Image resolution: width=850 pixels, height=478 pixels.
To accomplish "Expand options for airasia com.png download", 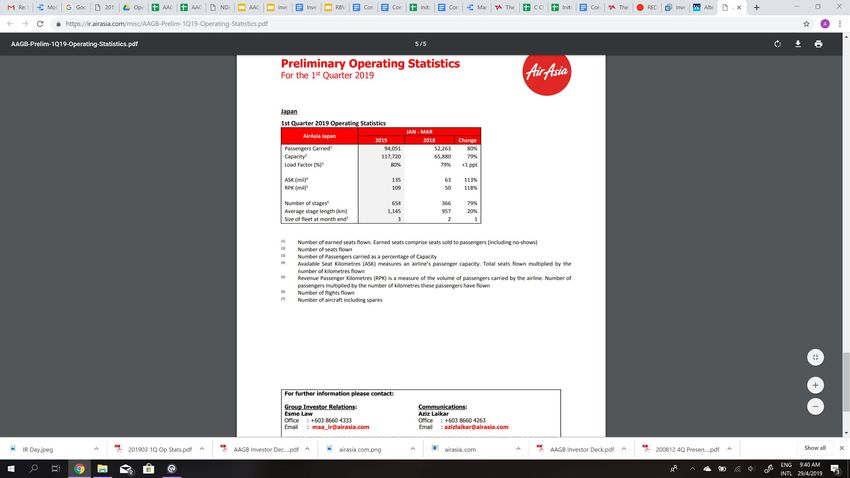I will pyautogui.click(x=413, y=449).
